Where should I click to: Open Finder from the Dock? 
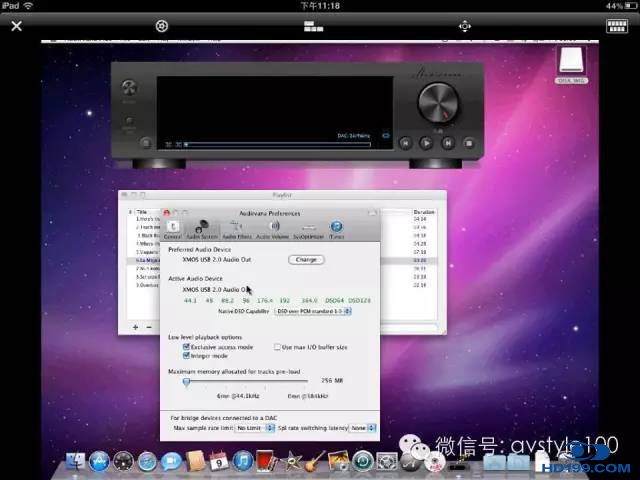click(76, 462)
